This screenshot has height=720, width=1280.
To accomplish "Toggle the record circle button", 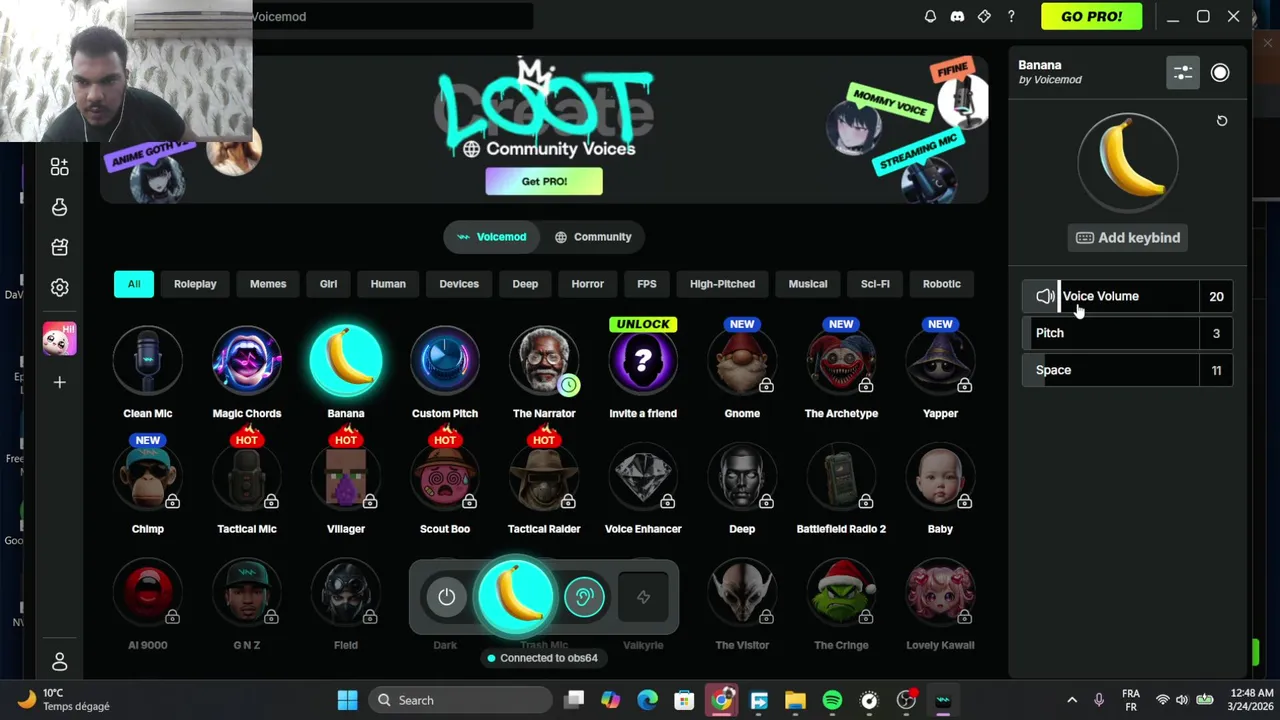I will pyautogui.click(x=1220, y=73).
